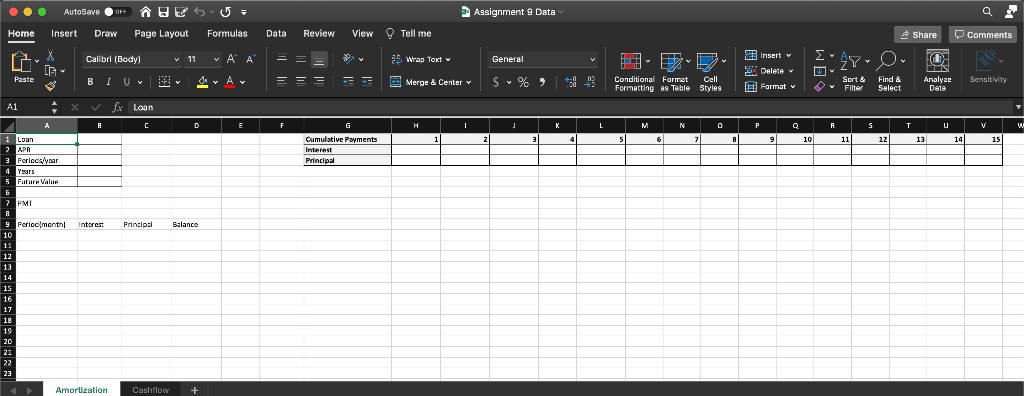Open the Delete cells button
The height and width of the screenshot is (396, 1024).
pyautogui.click(x=769, y=71)
